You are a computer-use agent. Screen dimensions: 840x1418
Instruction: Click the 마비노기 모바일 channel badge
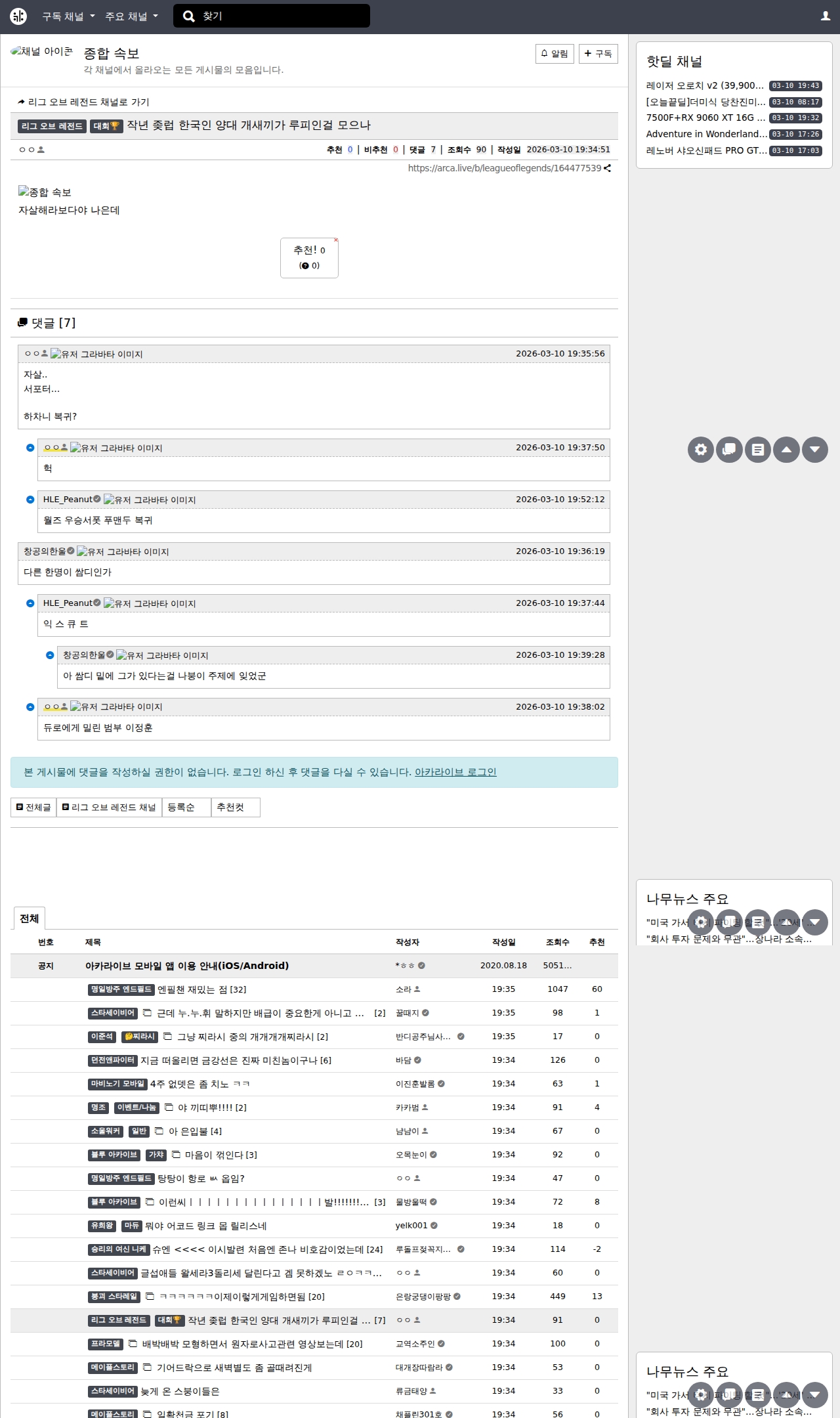[x=117, y=1084]
